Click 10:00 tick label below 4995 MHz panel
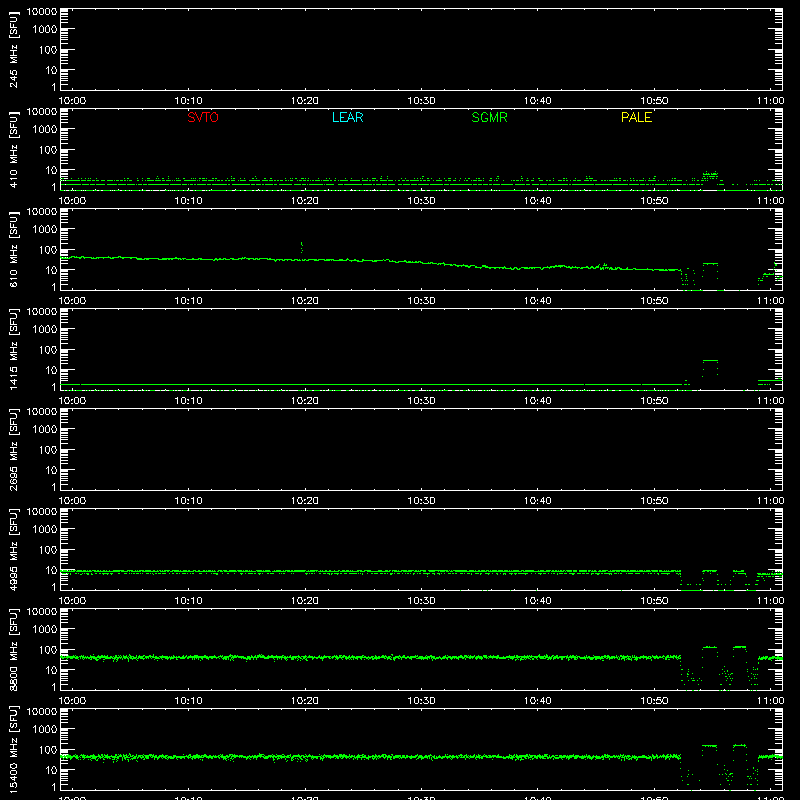 (x=72, y=601)
